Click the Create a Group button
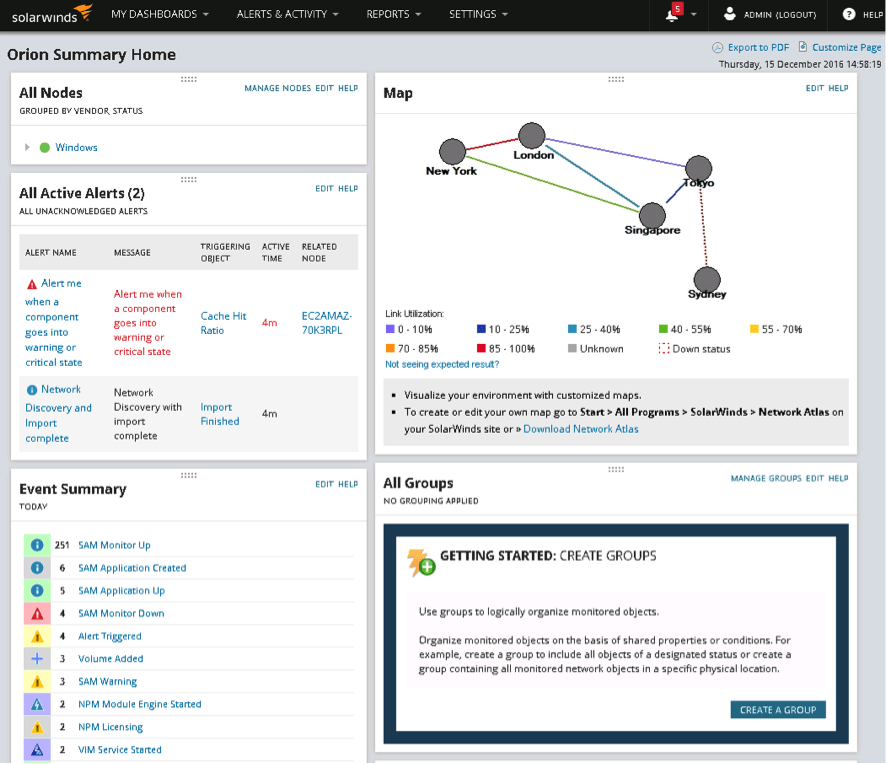This screenshot has height=764, width=886. [x=778, y=710]
